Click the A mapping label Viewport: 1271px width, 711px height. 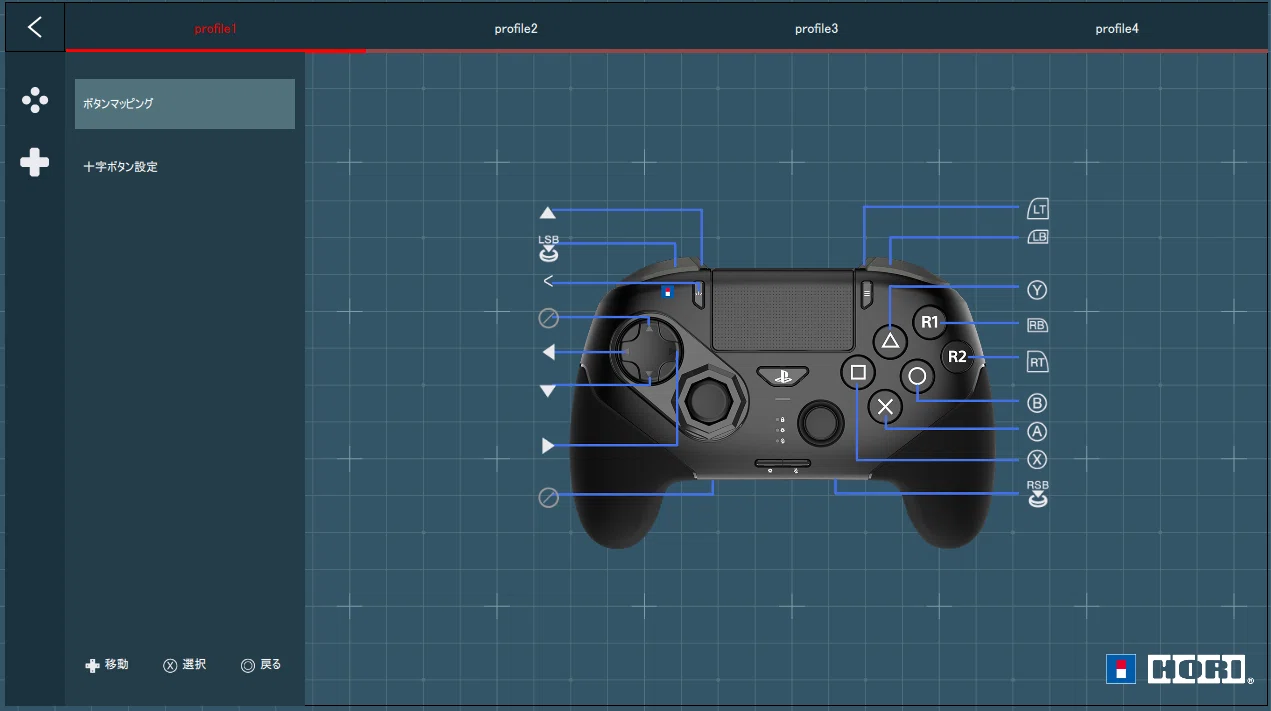[1037, 432]
